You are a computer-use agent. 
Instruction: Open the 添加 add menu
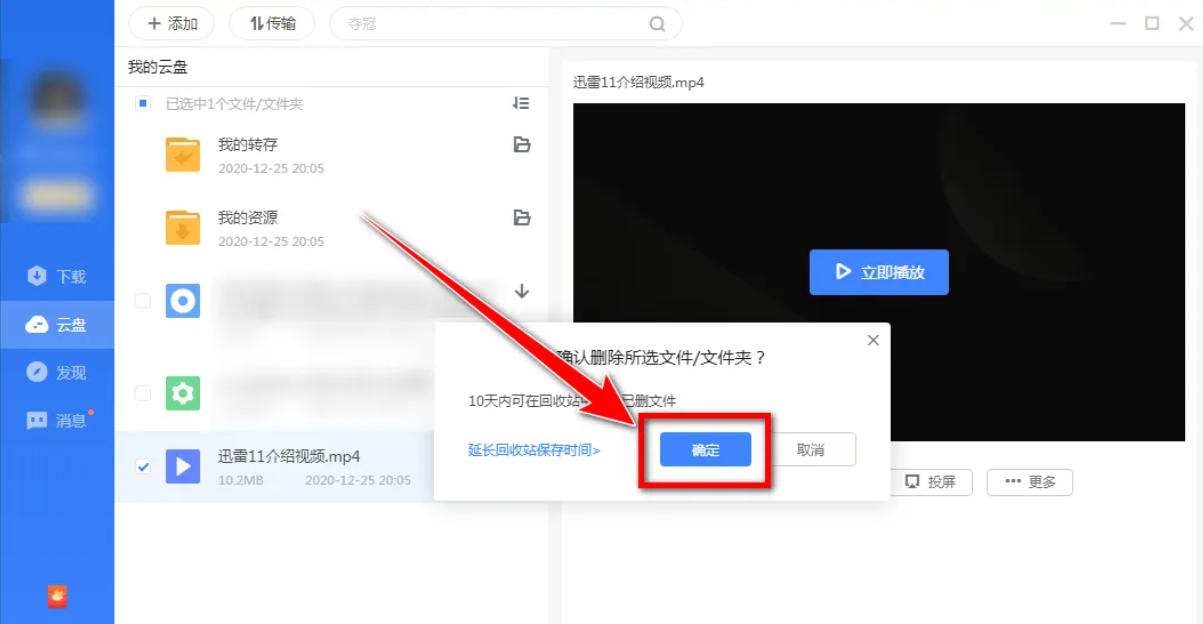pyautogui.click(x=170, y=23)
